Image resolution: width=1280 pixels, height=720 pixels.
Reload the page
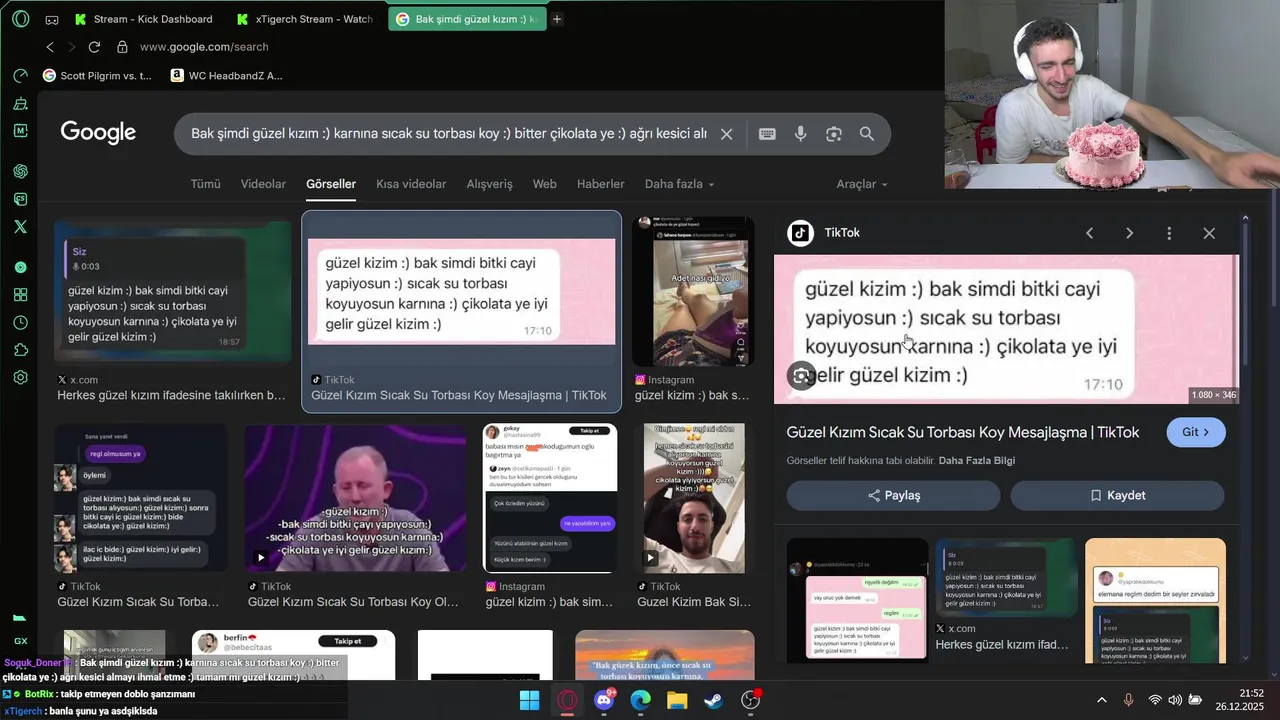tap(94, 47)
